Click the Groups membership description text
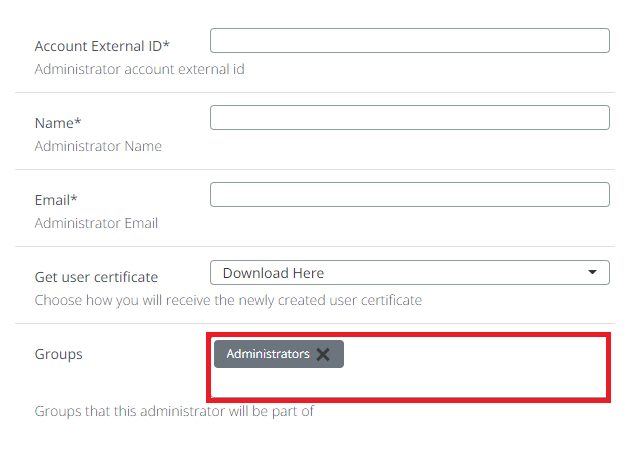Screen dimensions: 627x457 pos(175,411)
